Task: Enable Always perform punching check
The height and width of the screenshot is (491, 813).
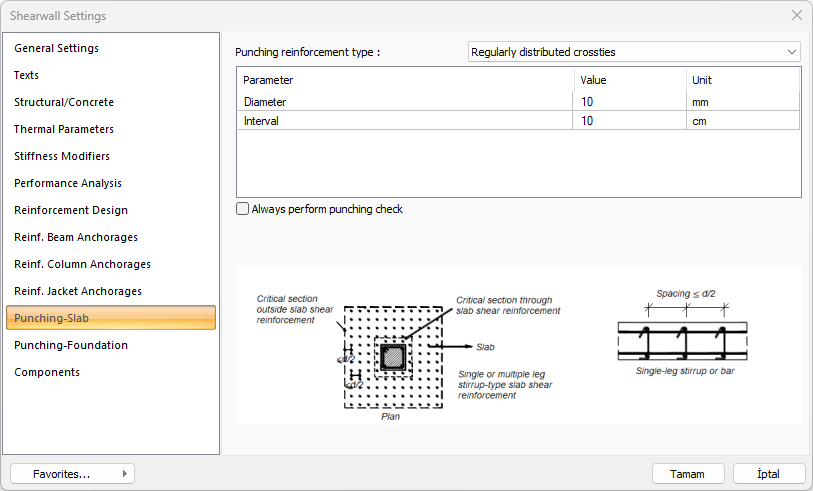Action: tap(243, 209)
